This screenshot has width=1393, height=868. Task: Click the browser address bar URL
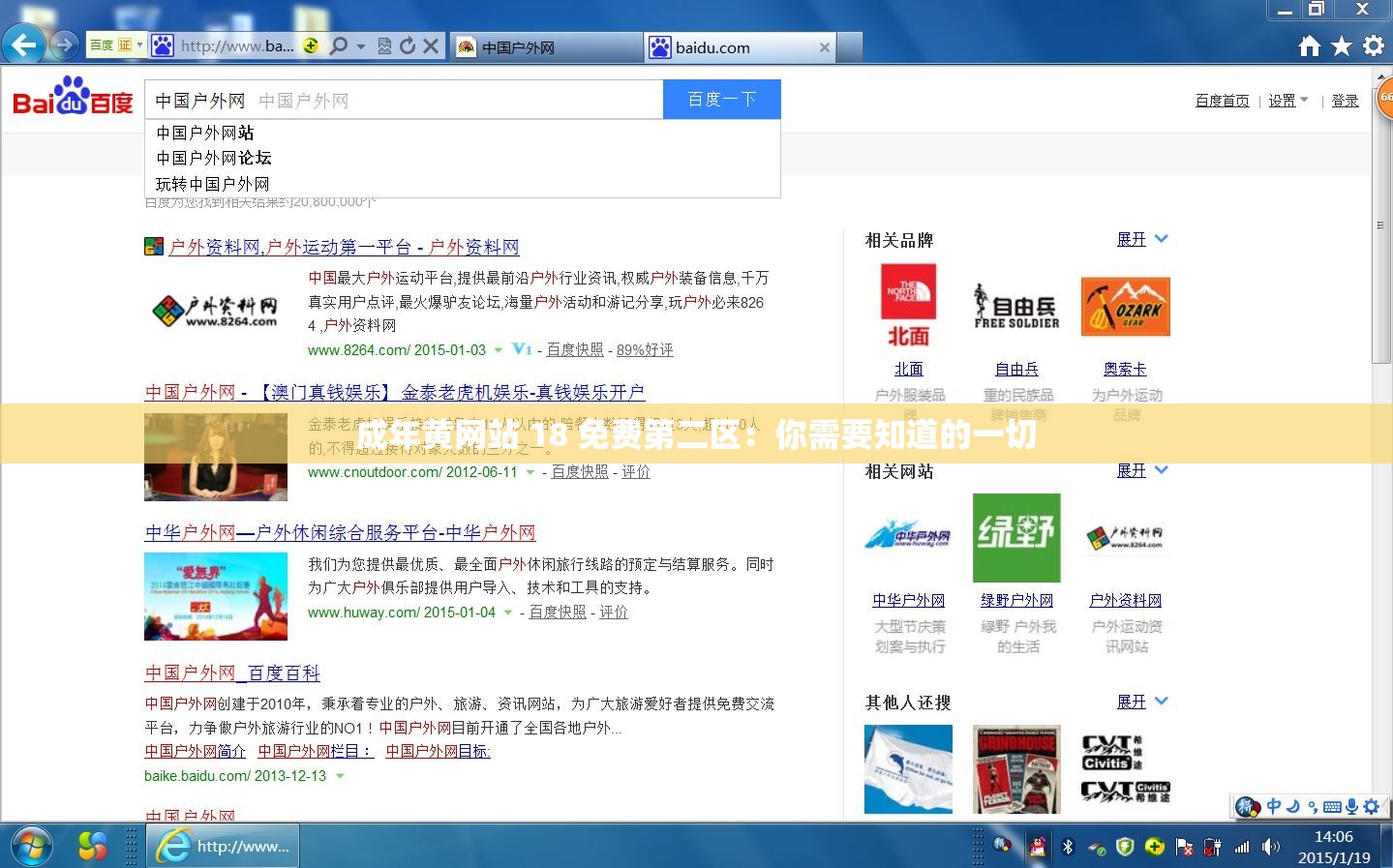(x=237, y=45)
